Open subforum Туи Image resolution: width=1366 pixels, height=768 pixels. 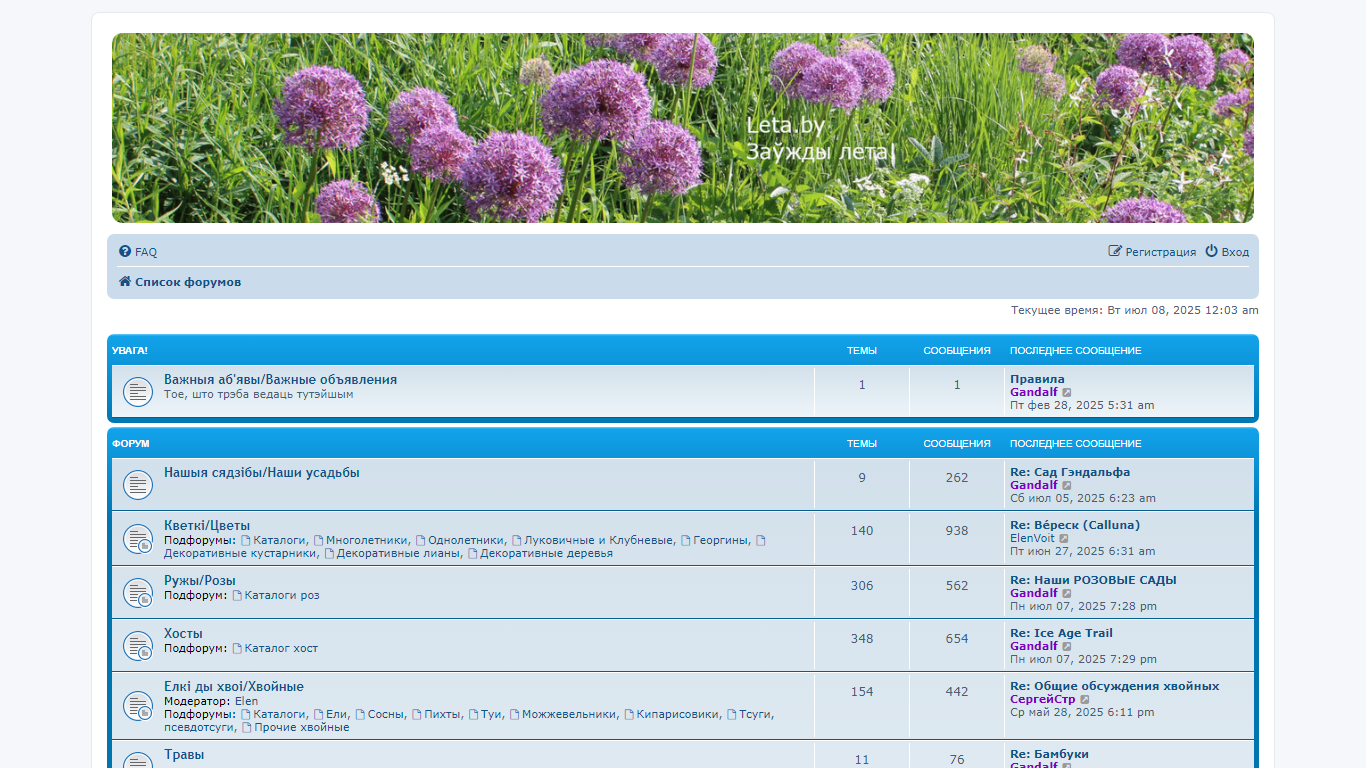[490, 715]
